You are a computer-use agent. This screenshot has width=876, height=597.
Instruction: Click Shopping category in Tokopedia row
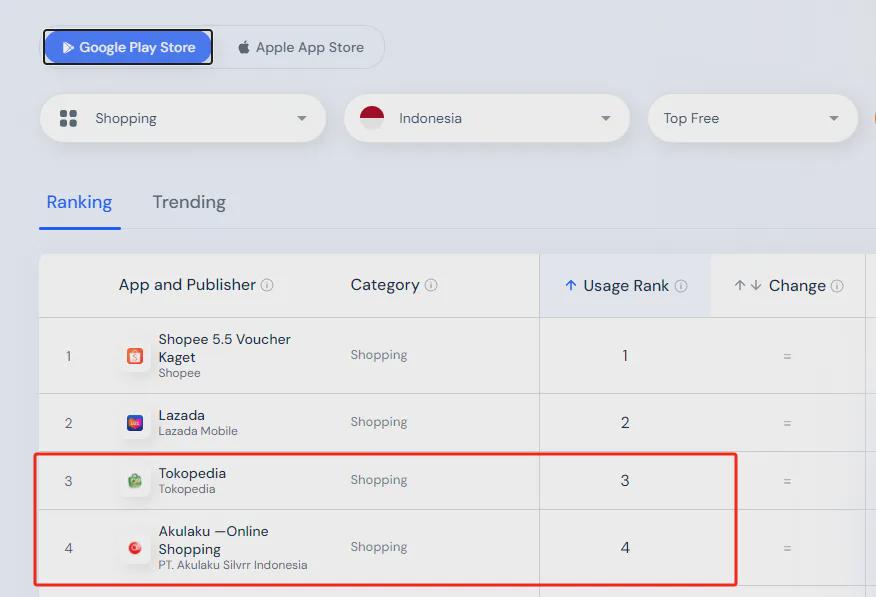point(379,480)
